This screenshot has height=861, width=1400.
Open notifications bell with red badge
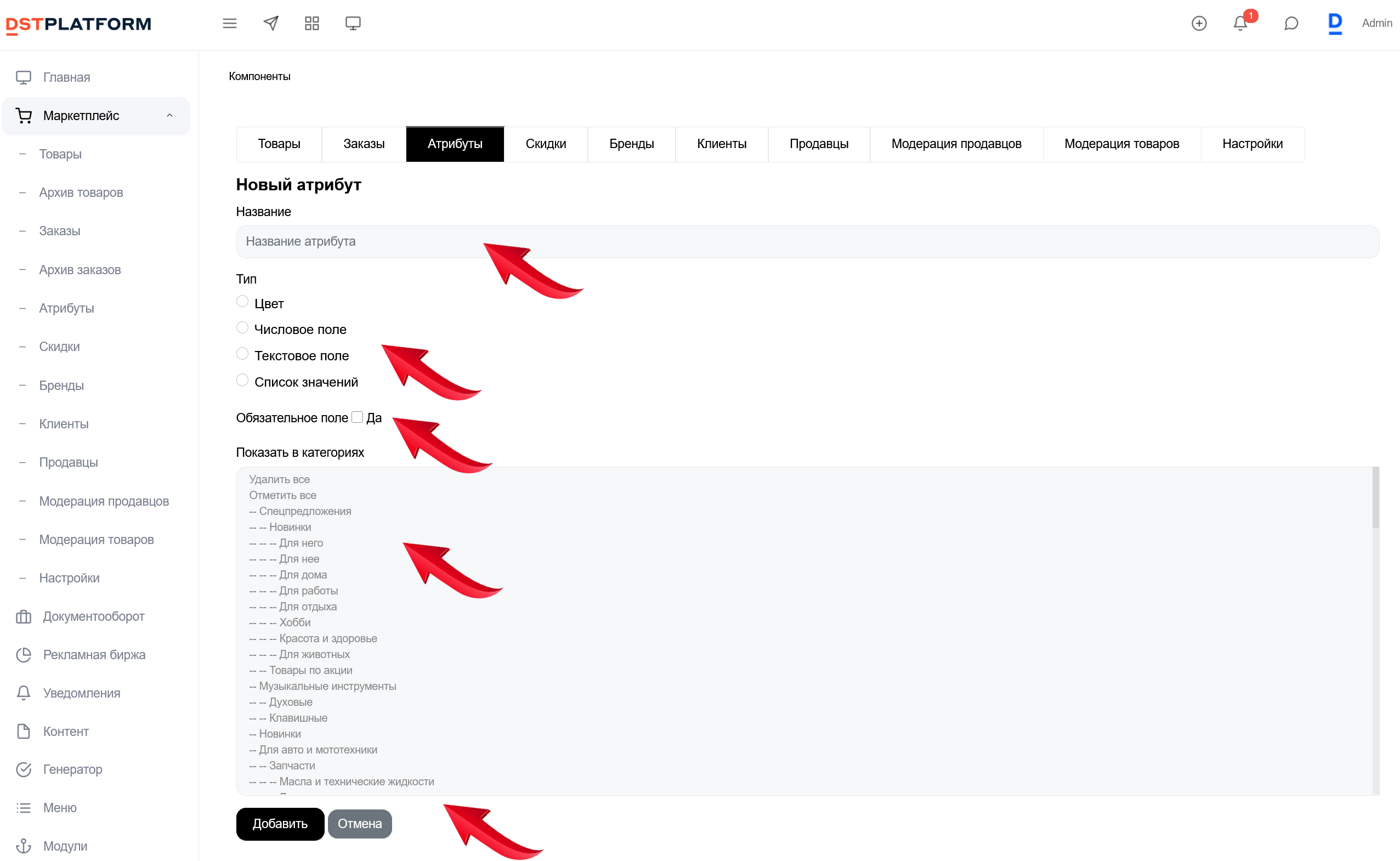pyautogui.click(x=1240, y=24)
